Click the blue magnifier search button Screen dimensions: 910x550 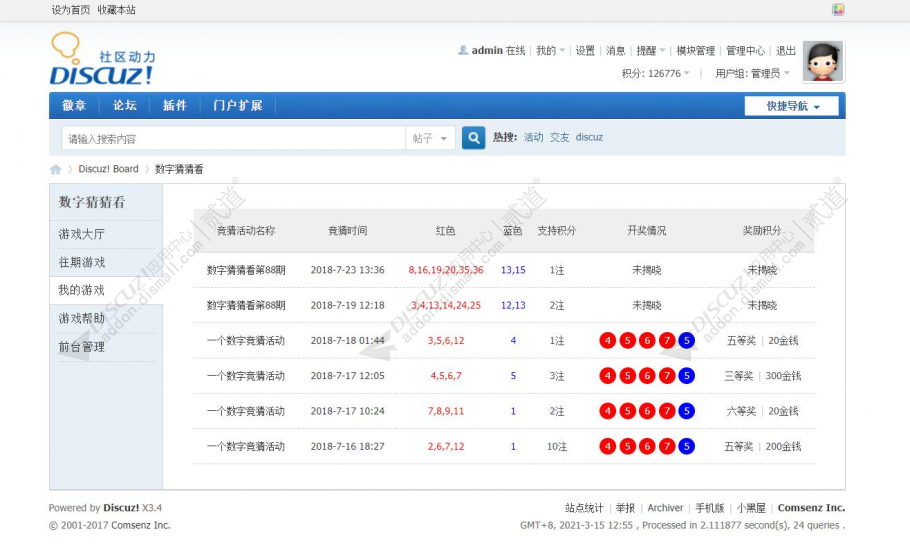[x=474, y=138]
